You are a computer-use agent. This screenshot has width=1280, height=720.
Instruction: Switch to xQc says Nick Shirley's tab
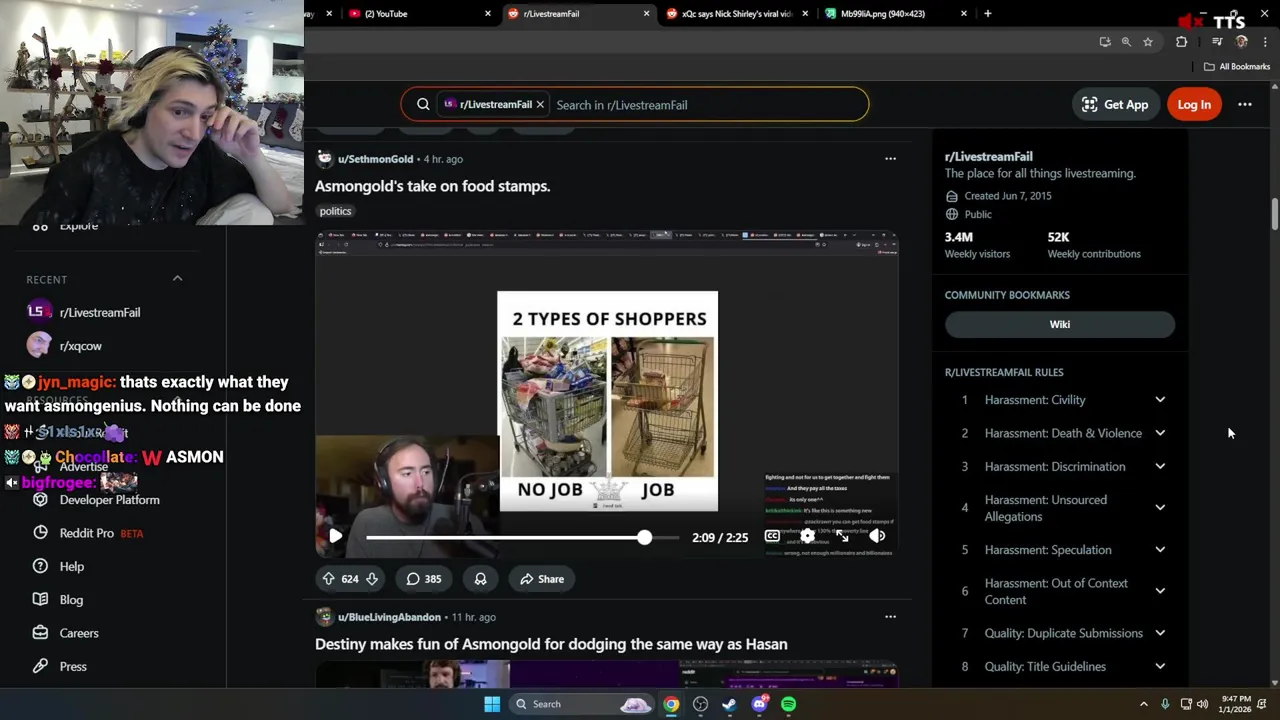(x=735, y=14)
